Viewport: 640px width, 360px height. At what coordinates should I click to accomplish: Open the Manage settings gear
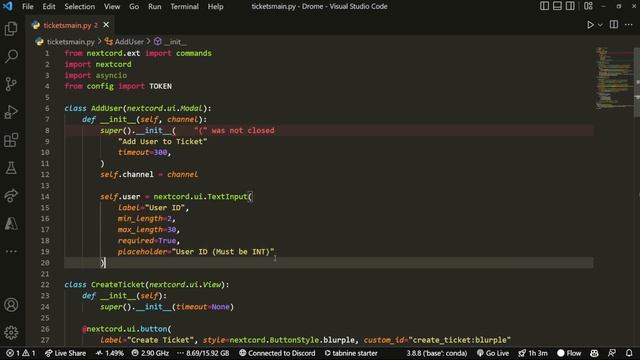[x=11, y=333]
